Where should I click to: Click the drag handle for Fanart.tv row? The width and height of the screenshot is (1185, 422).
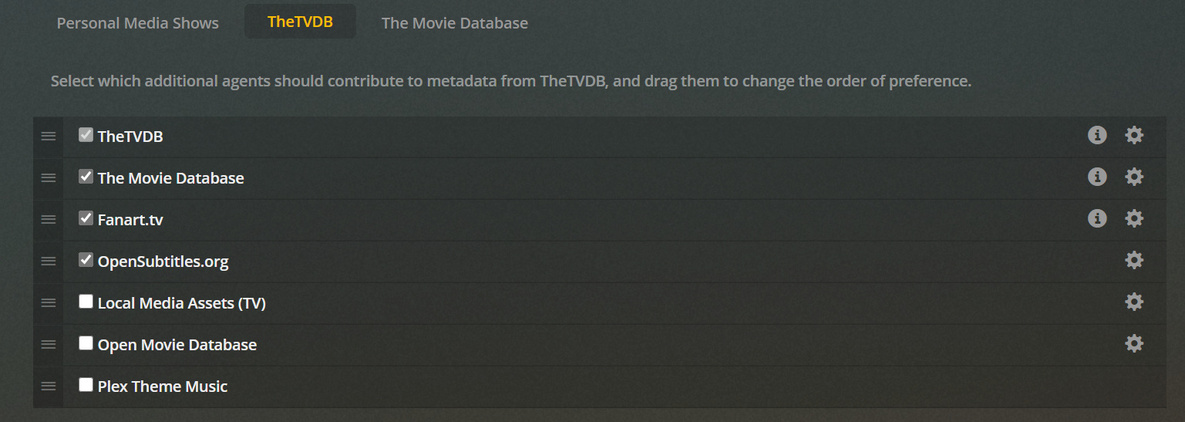(48, 219)
